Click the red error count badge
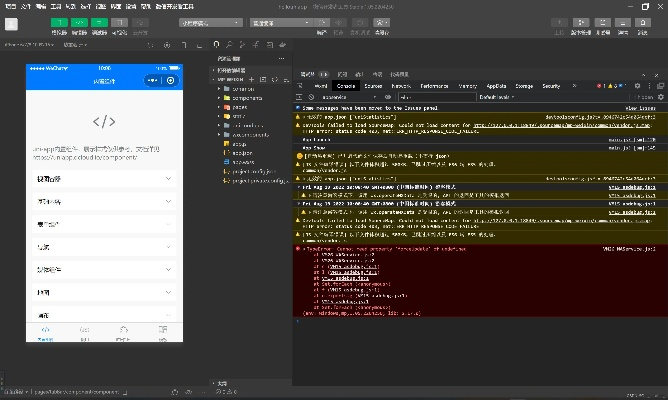Screen dimensions: 668x400 point(600,86)
